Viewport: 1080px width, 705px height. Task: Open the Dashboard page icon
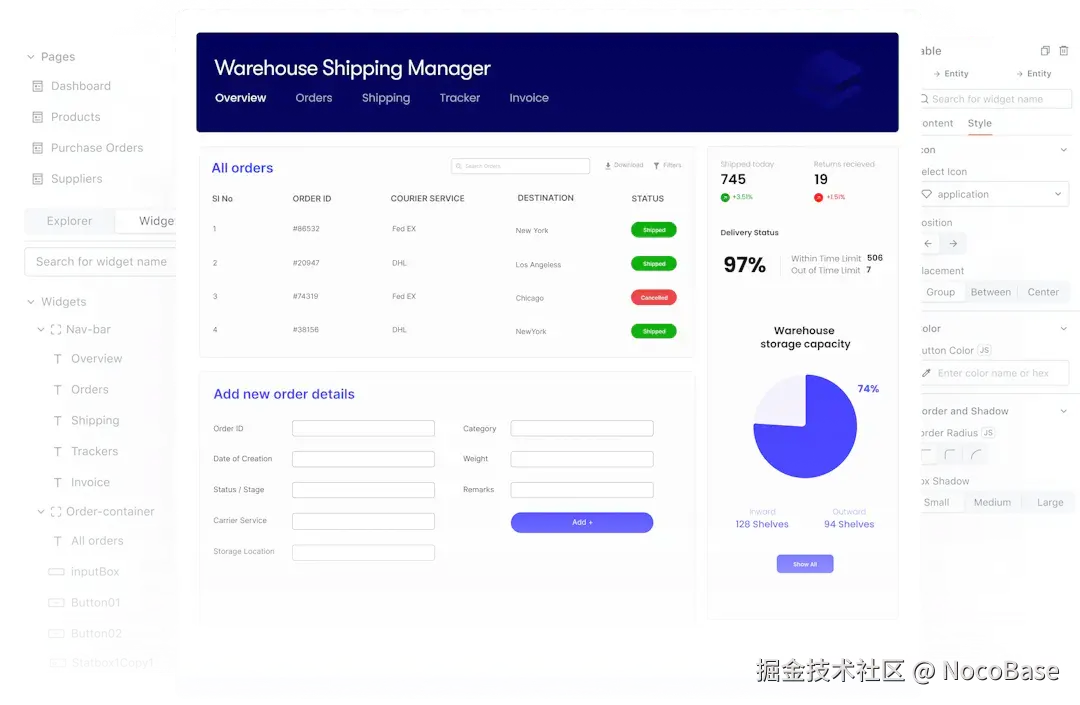[38, 86]
